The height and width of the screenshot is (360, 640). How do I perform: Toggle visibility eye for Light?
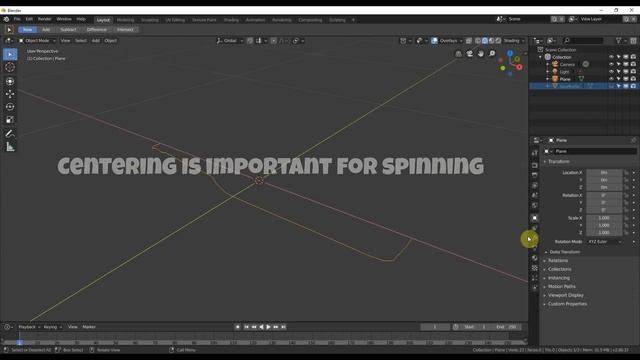611,72
